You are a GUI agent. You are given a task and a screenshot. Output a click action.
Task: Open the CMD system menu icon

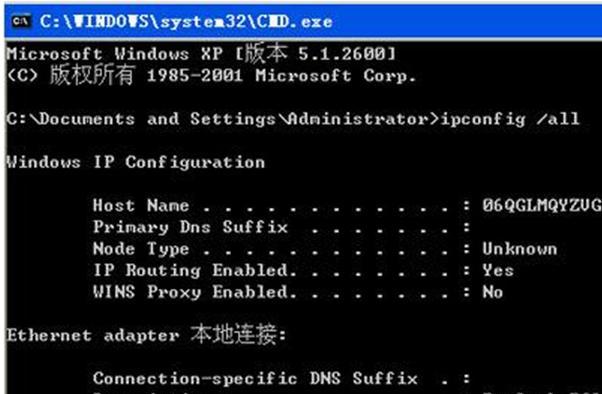(21, 21)
